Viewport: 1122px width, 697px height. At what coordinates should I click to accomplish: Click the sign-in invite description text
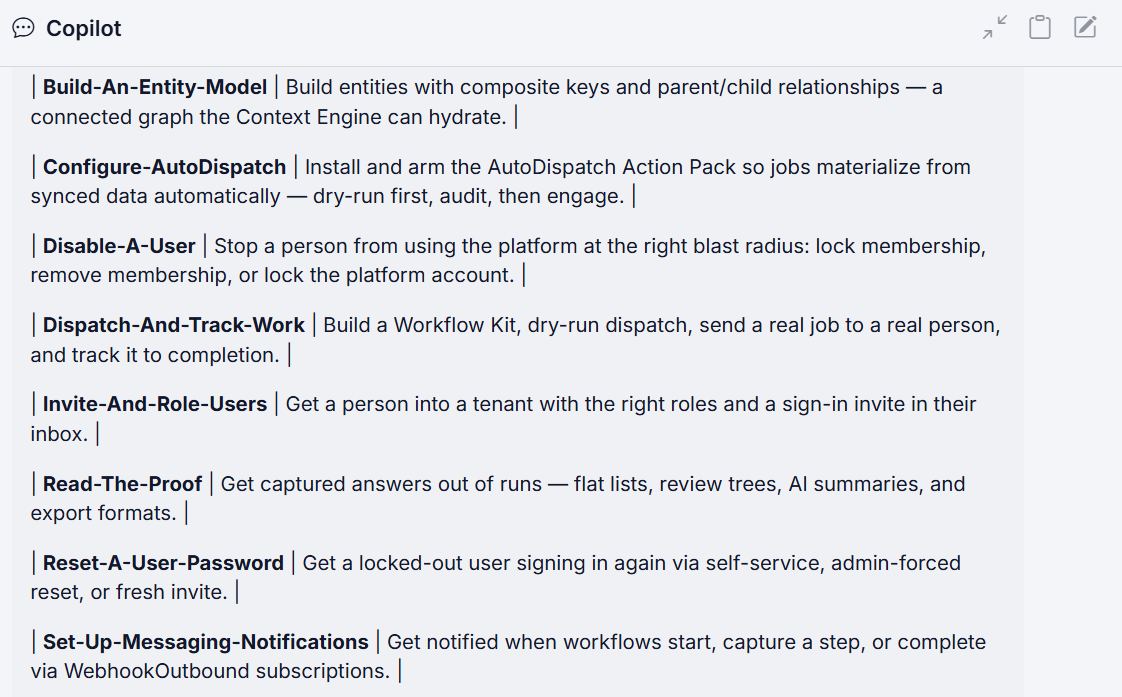pos(504,419)
